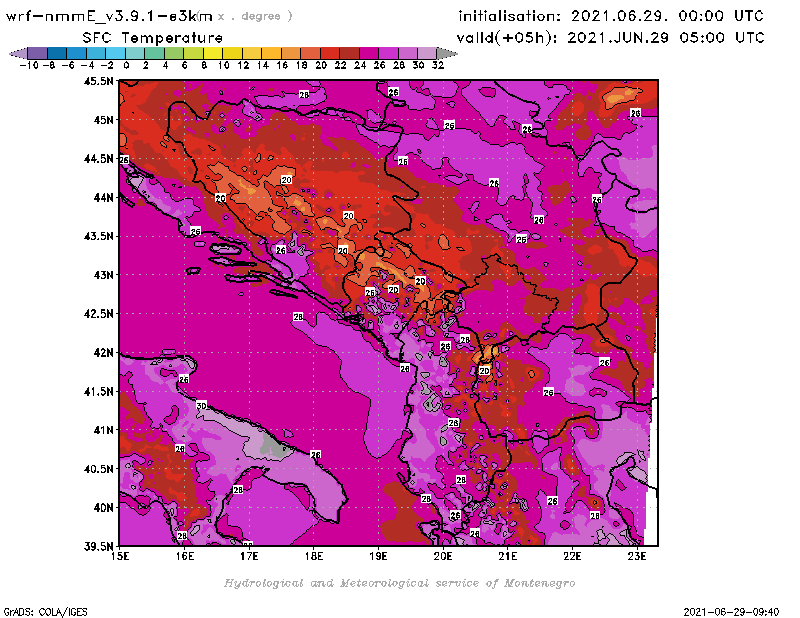Click 'Hydrological and Meteorological service of Montenegro'
The image size is (800, 618).
point(399,583)
